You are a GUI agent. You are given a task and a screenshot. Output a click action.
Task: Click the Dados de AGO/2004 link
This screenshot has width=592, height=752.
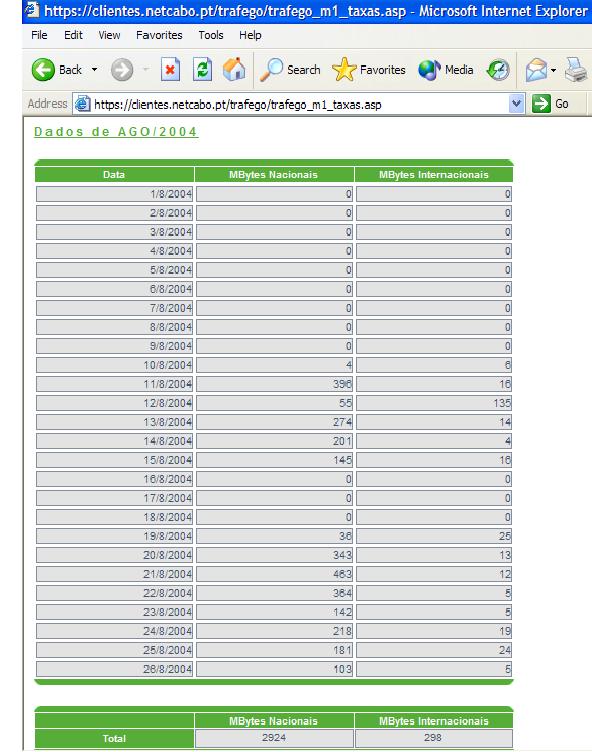[116, 132]
